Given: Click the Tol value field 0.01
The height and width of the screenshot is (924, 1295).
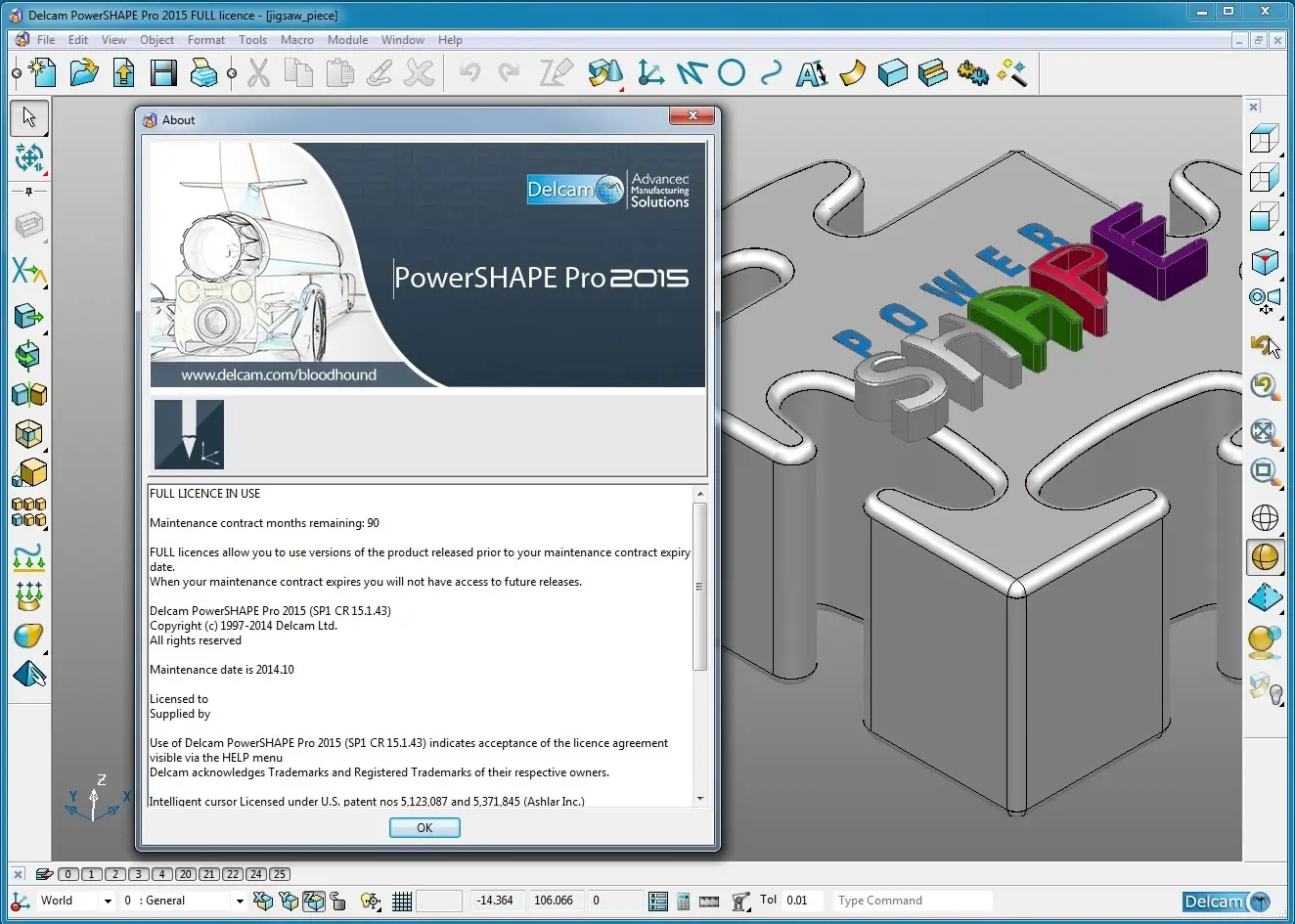Looking at the screenshot, I should (804, 901).
